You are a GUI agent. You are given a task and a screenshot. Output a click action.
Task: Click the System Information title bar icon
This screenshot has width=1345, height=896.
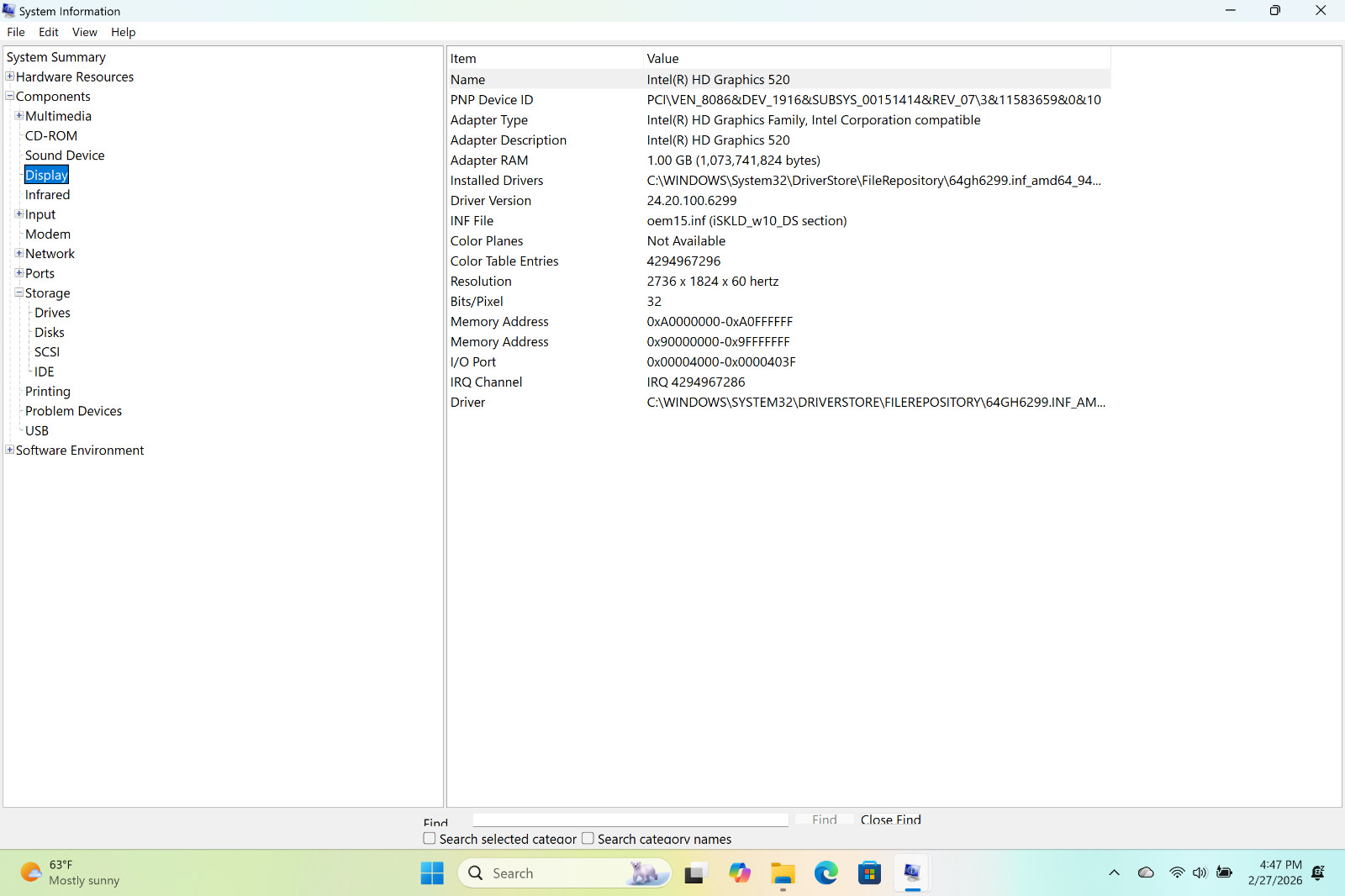[9, 11]
